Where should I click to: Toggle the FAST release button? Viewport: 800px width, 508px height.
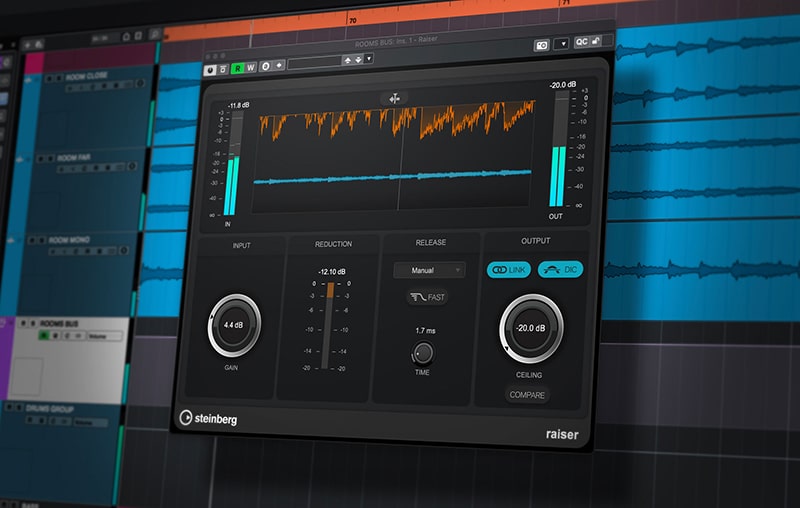pos(428,297)
